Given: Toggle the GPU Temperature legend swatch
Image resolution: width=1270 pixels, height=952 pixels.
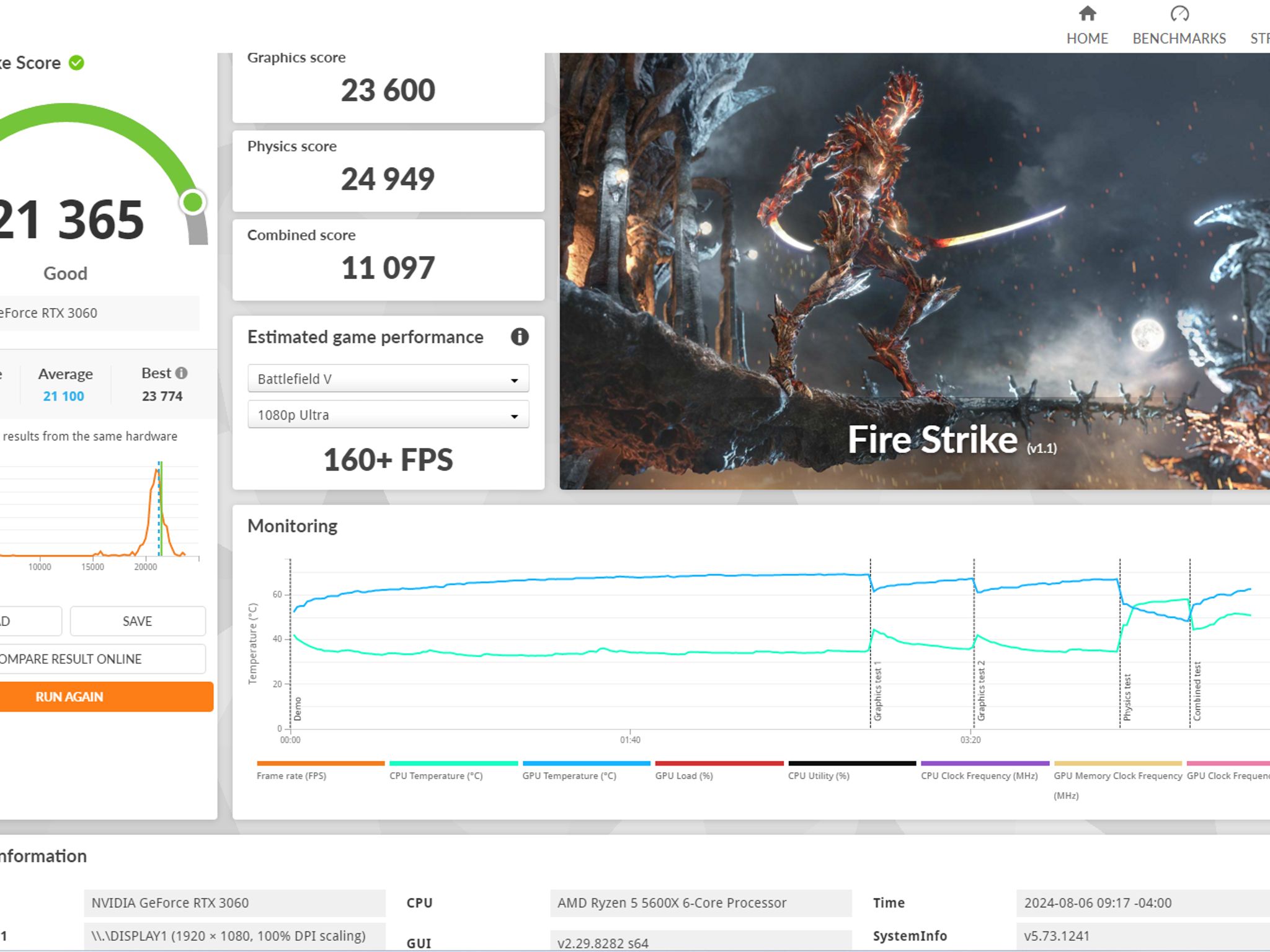Looking at the screenshot, I should pos(586,764).
